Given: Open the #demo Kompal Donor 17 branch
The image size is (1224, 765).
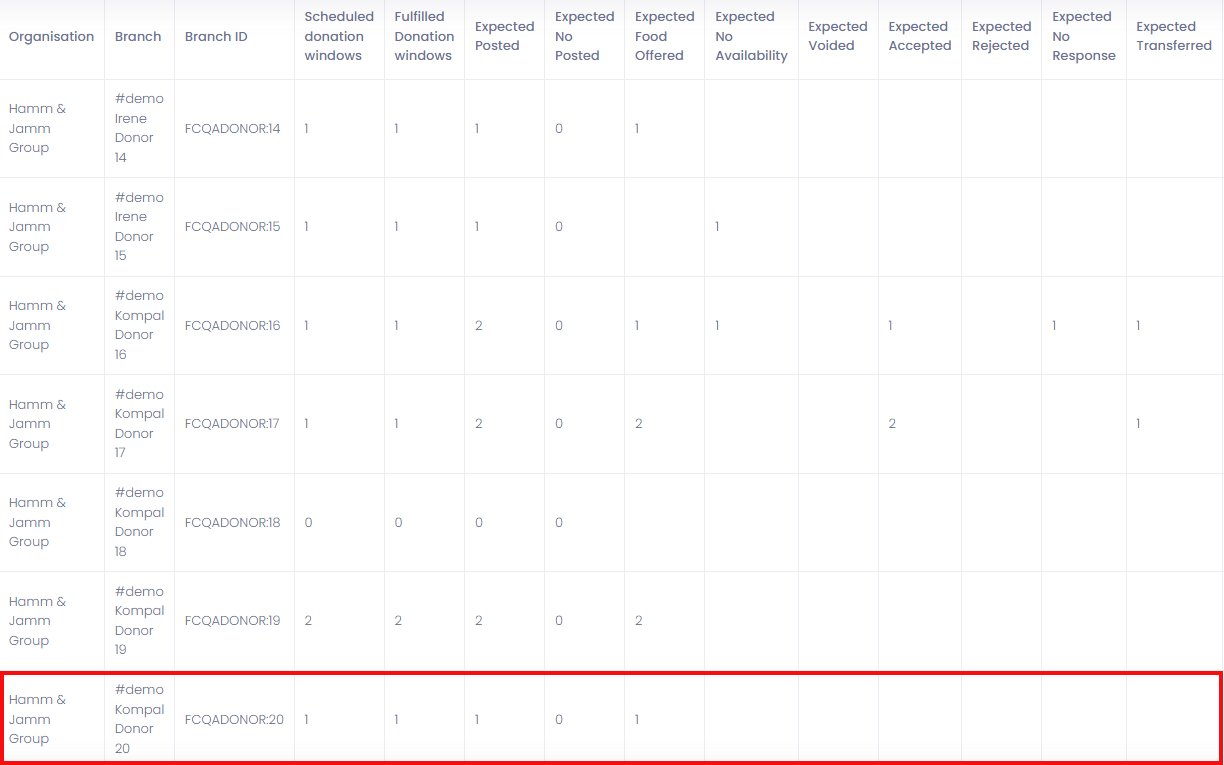Looking at the screenshot, I should [139, 424].
